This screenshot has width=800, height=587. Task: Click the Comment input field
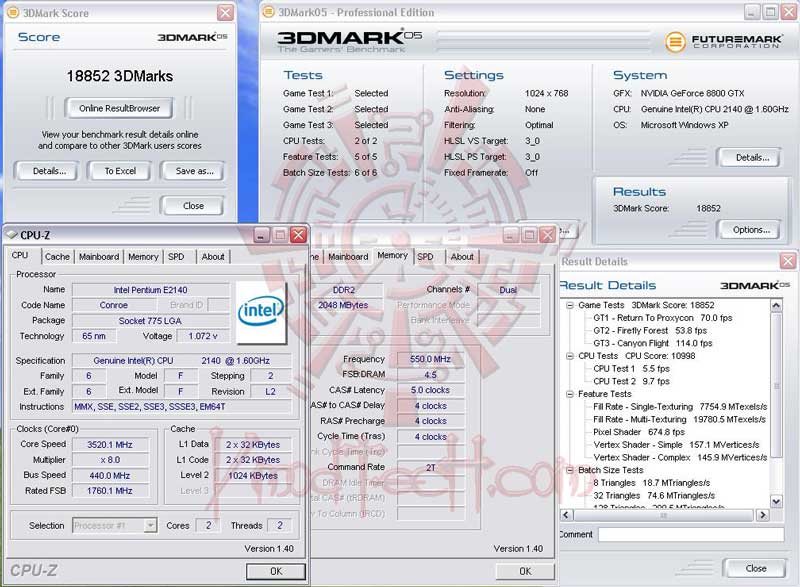[x=691, y=534]
